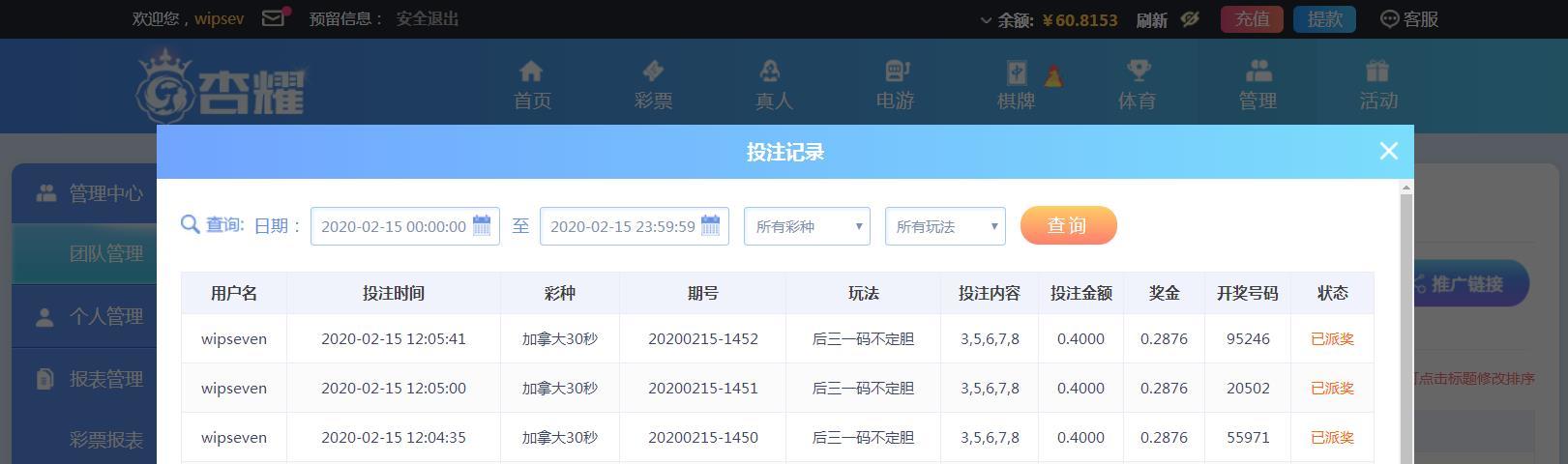Screen dimensions: 1568x464
Task: Click the red 充值 recharge button
Action: [x=1252, y=19]
